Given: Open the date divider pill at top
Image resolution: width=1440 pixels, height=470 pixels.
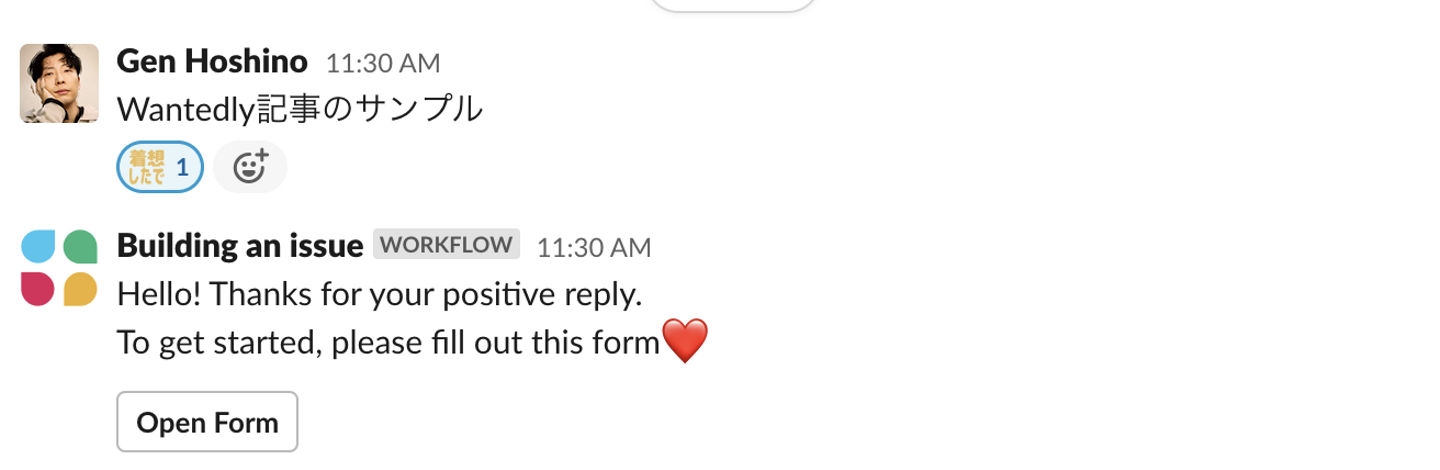Looking at the screenshot, I should pos(733,5).
